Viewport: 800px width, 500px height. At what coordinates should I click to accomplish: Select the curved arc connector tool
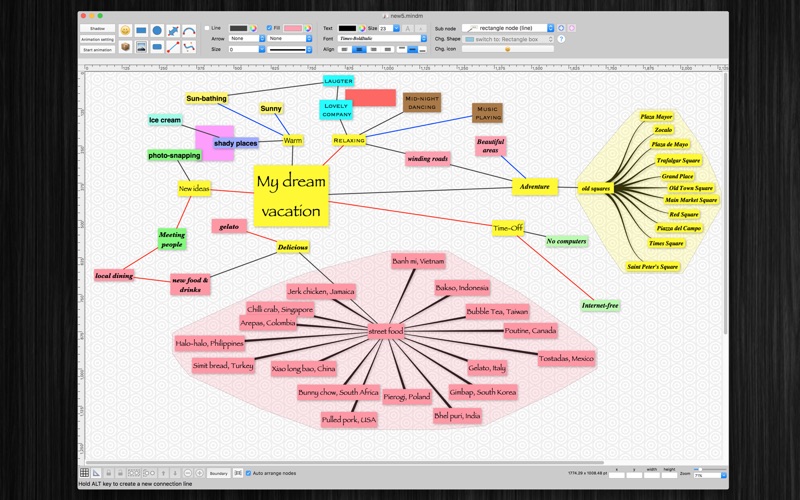tap(189, 31)
